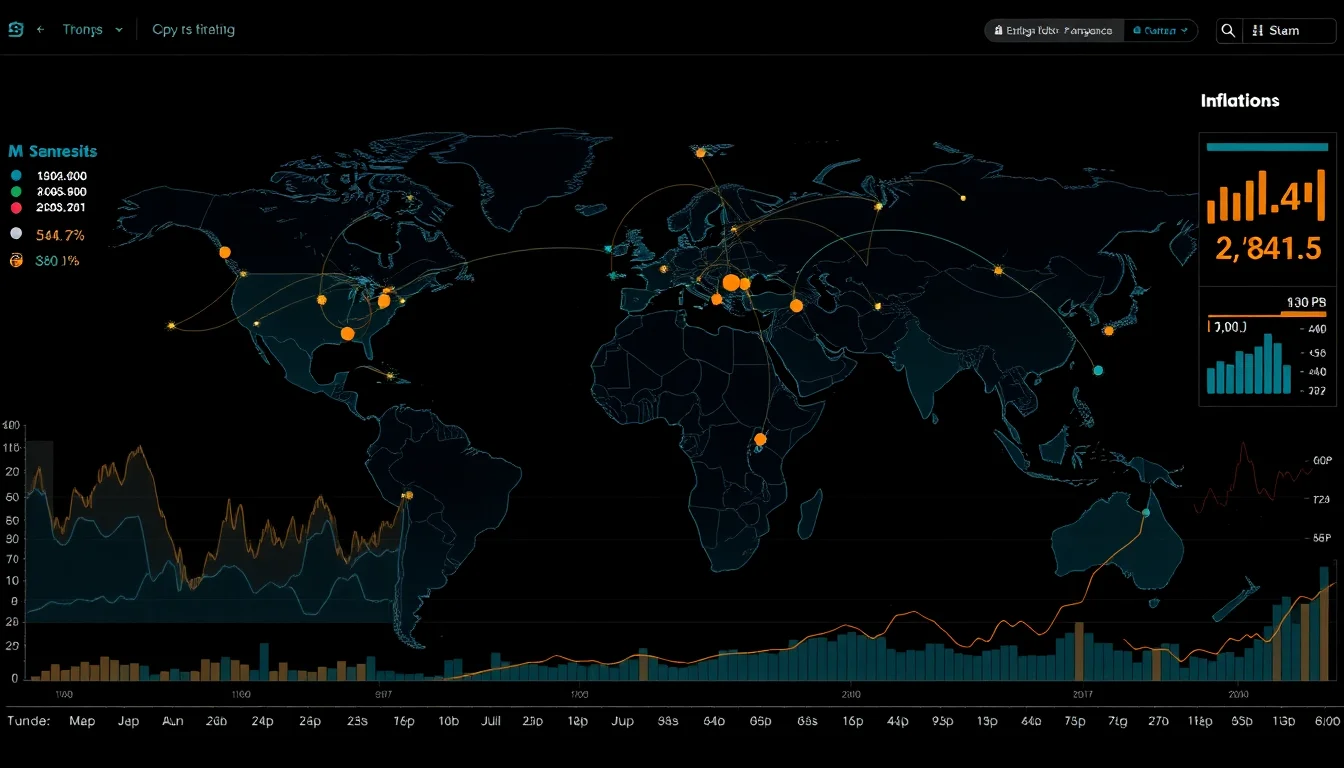Click the teal app logo icon
1344x768 pixels.
point(13,29)
